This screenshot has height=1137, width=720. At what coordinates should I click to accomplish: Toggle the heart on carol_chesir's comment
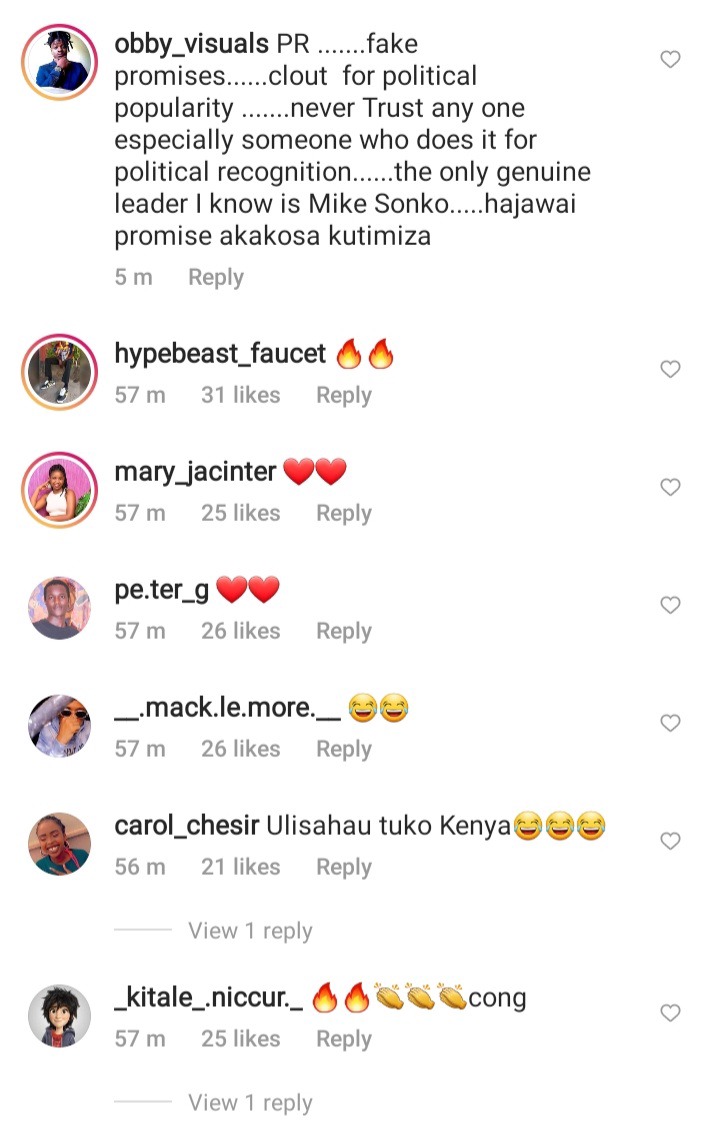pyautogui.click(x=670, y=840)
